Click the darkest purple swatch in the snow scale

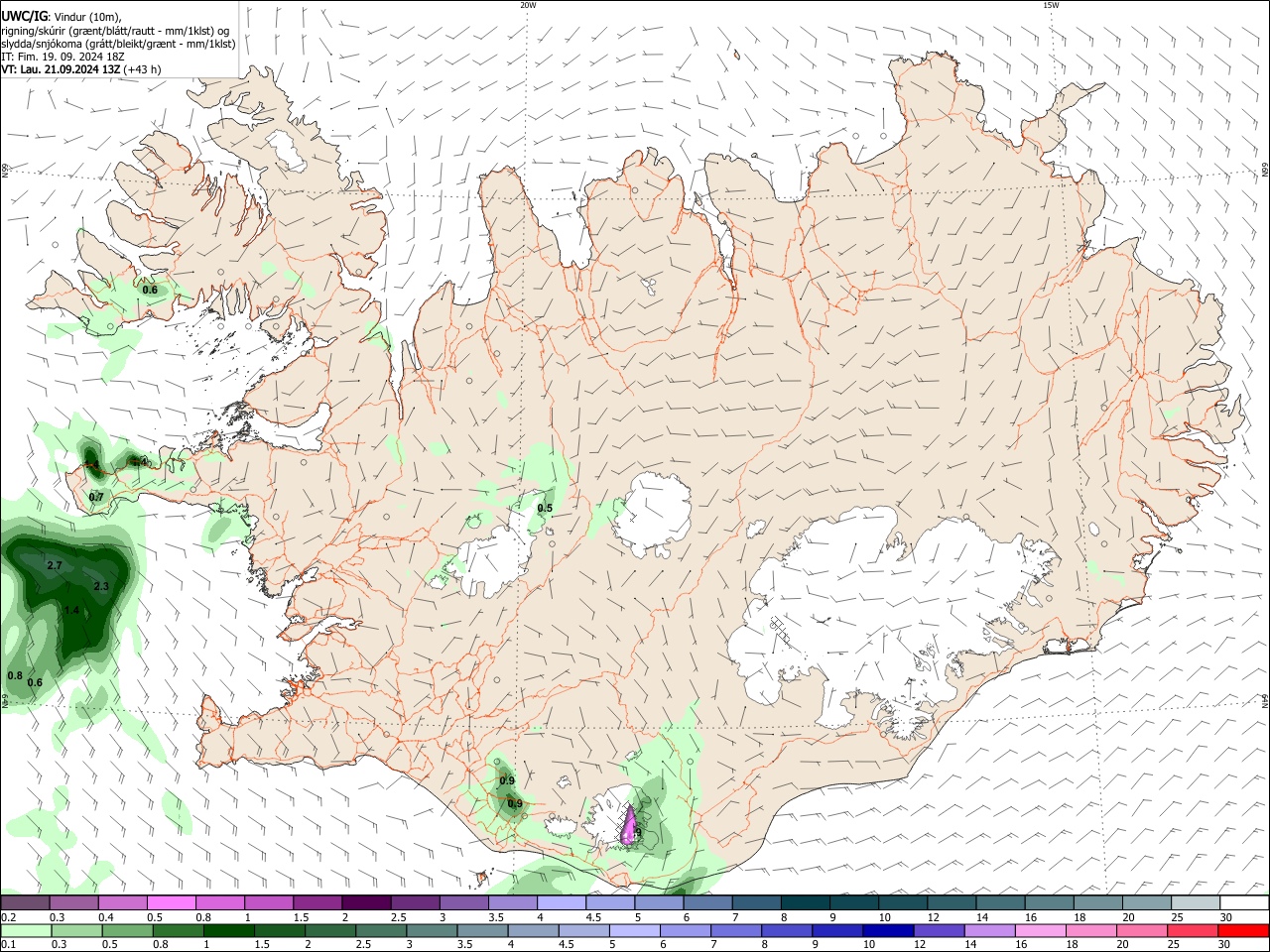365,903
